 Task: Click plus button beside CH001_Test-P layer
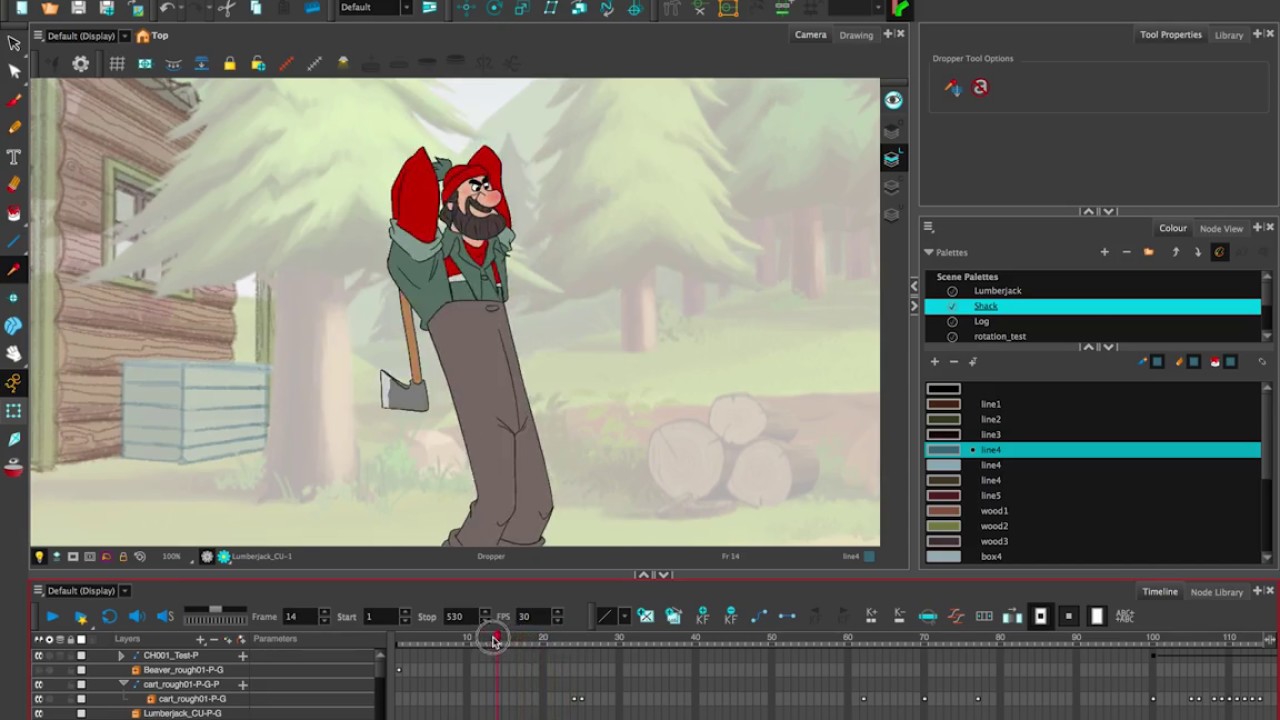click(x=242, y=656)
